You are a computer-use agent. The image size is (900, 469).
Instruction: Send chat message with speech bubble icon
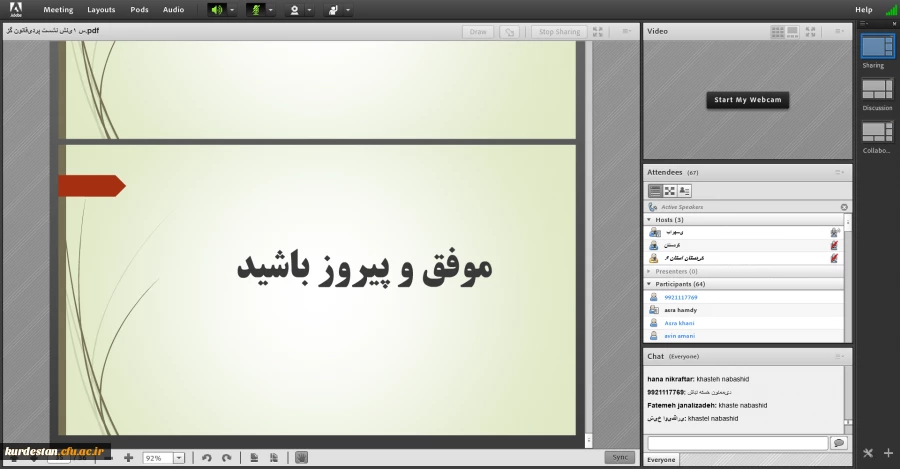[x=838, y=443]
